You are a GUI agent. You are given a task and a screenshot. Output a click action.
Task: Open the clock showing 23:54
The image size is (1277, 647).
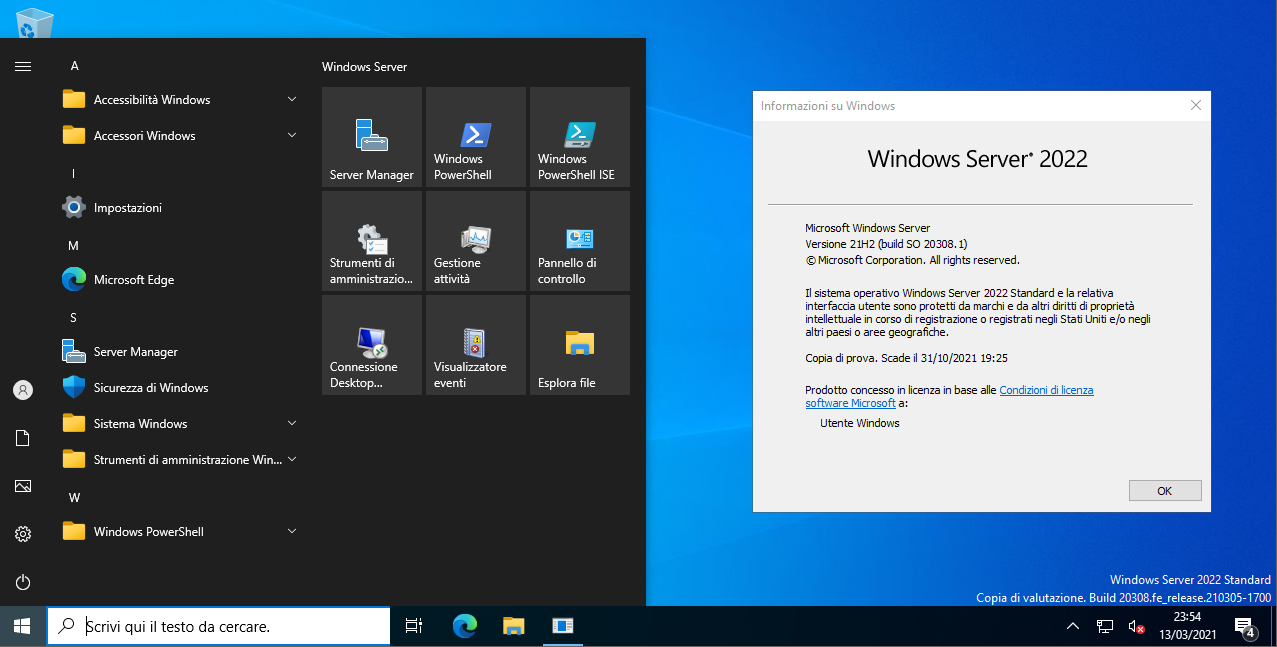pos(1187,626)
